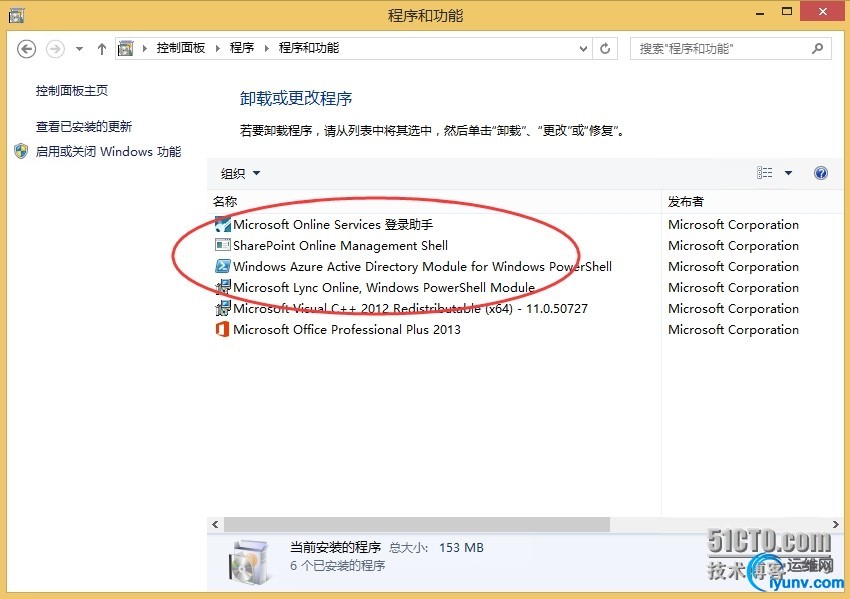Click the magnifier search icon

coord(817,49)
